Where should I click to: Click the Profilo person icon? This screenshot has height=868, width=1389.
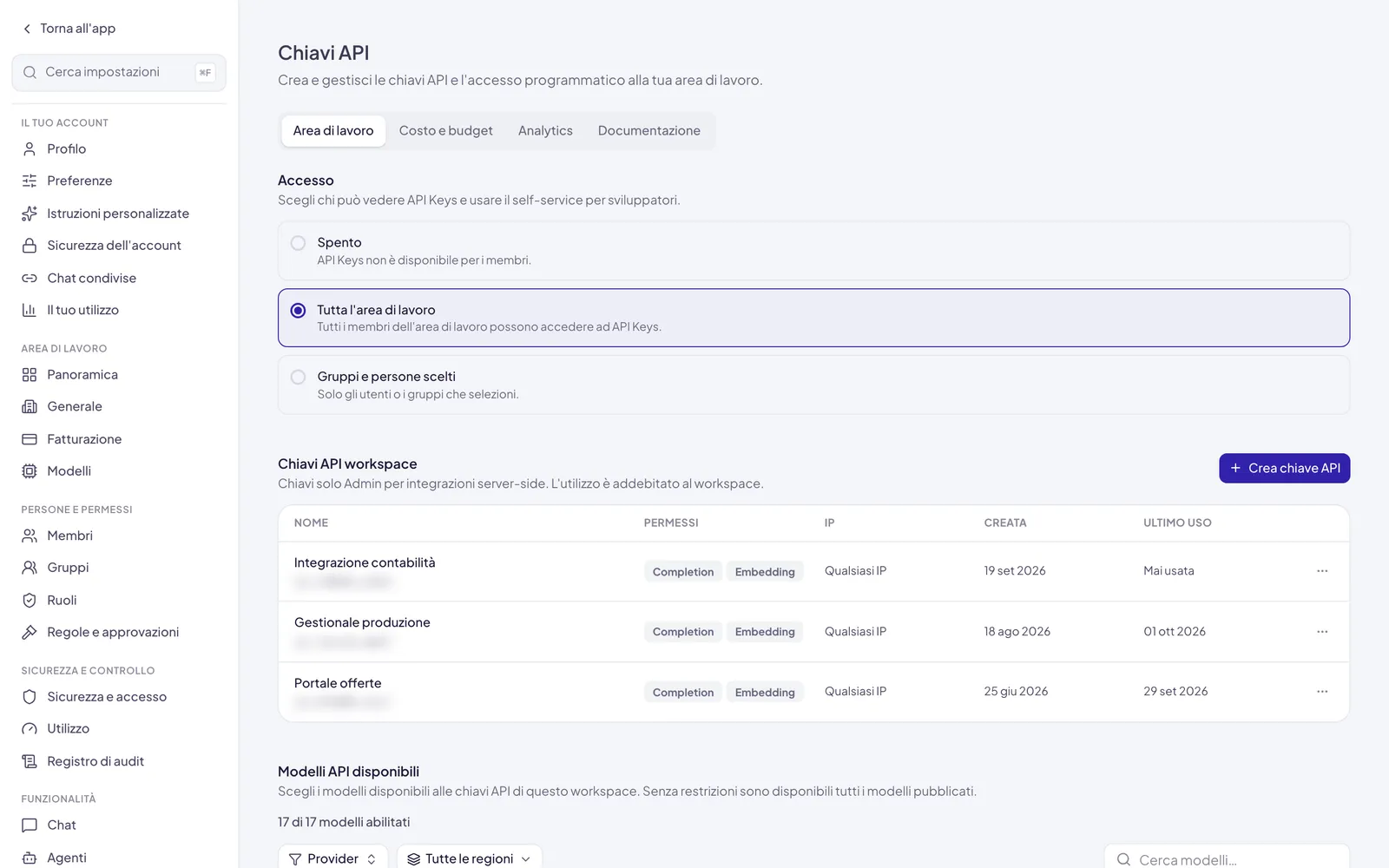30,149
